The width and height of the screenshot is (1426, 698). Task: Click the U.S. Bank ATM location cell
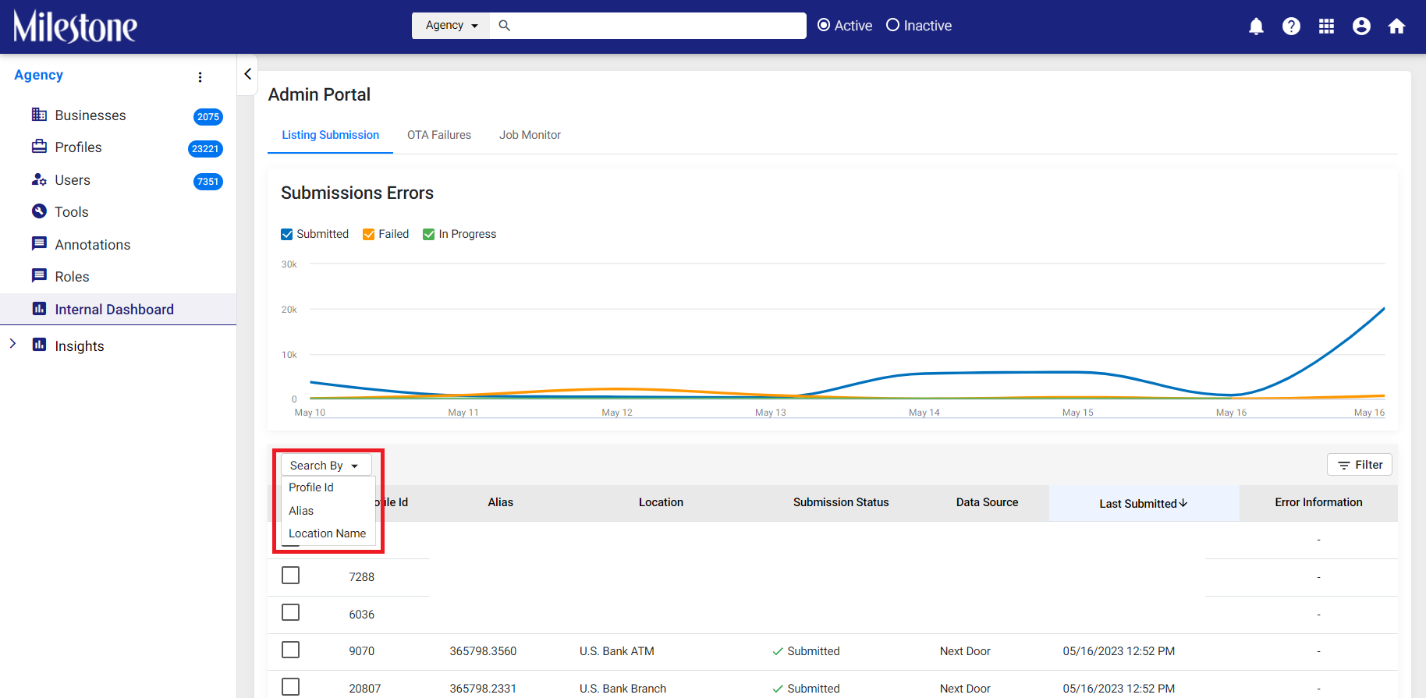coord(617,651)
